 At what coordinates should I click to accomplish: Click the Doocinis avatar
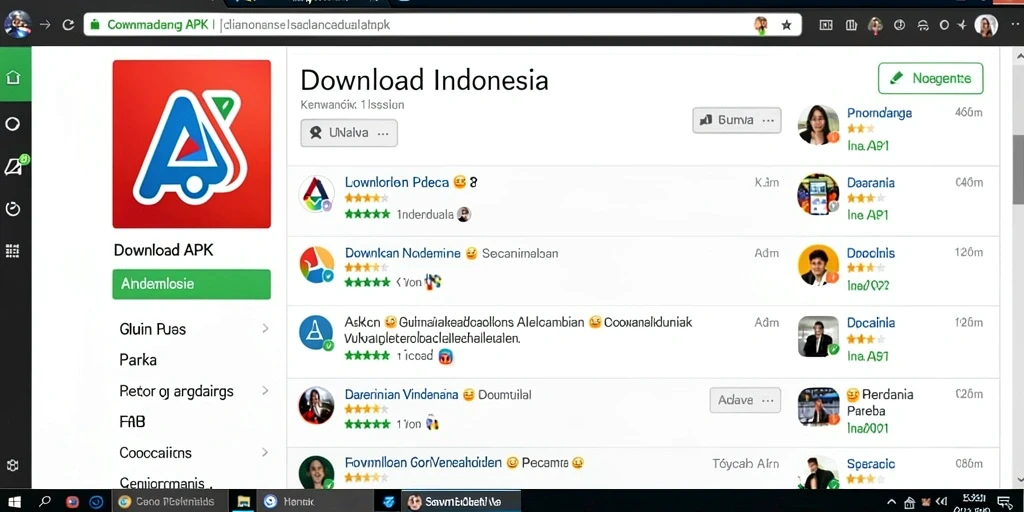pyautogui.click(x=818, y=265)
